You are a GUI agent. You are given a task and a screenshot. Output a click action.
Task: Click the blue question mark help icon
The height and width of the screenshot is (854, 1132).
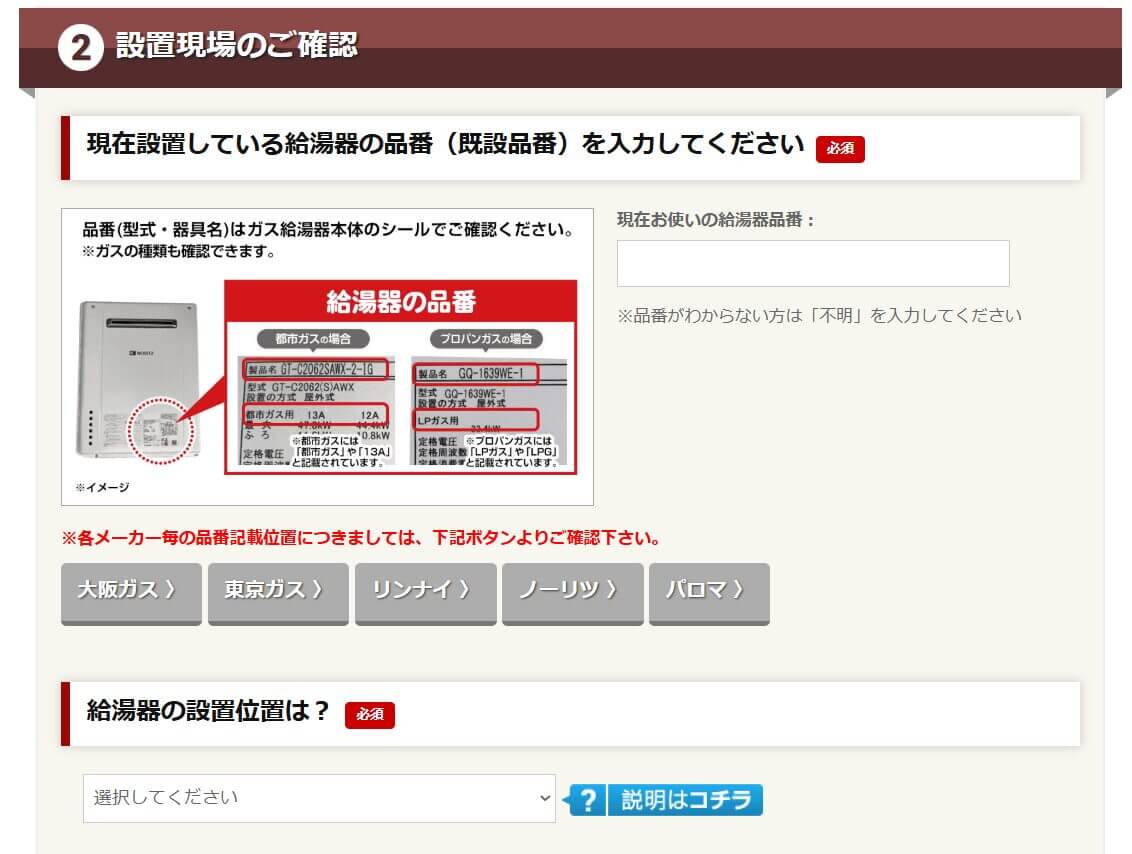point(589,800)
